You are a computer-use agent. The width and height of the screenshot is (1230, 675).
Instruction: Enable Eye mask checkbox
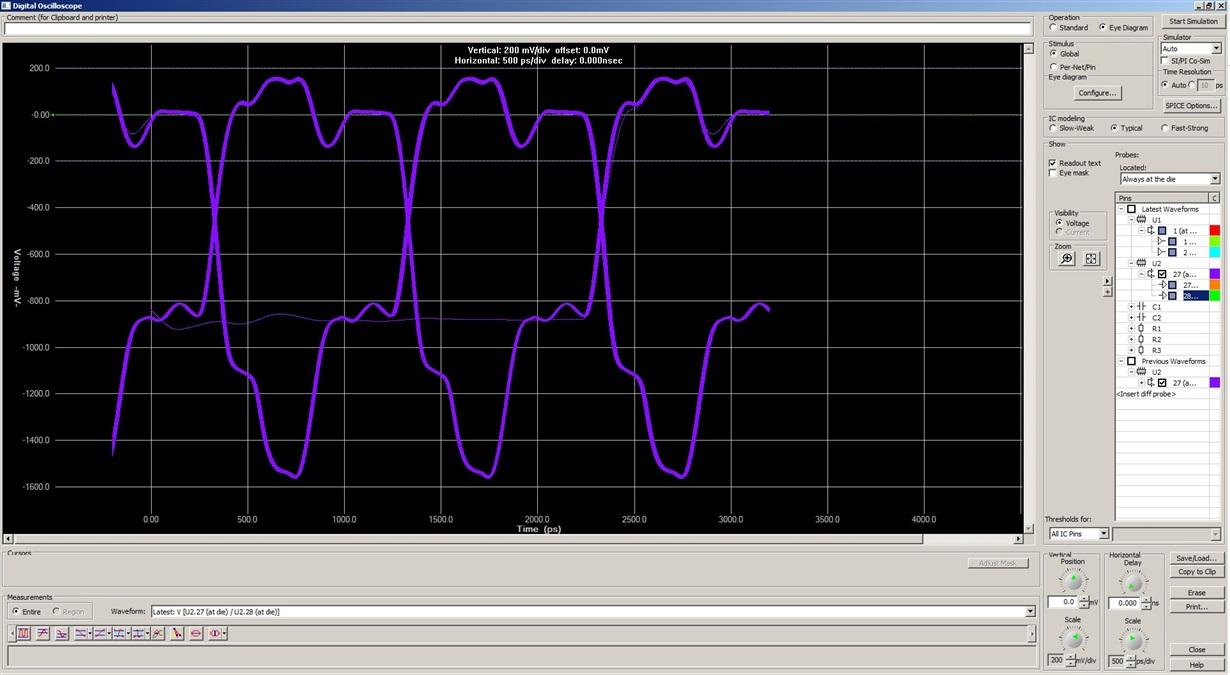tap(1053, 173)
